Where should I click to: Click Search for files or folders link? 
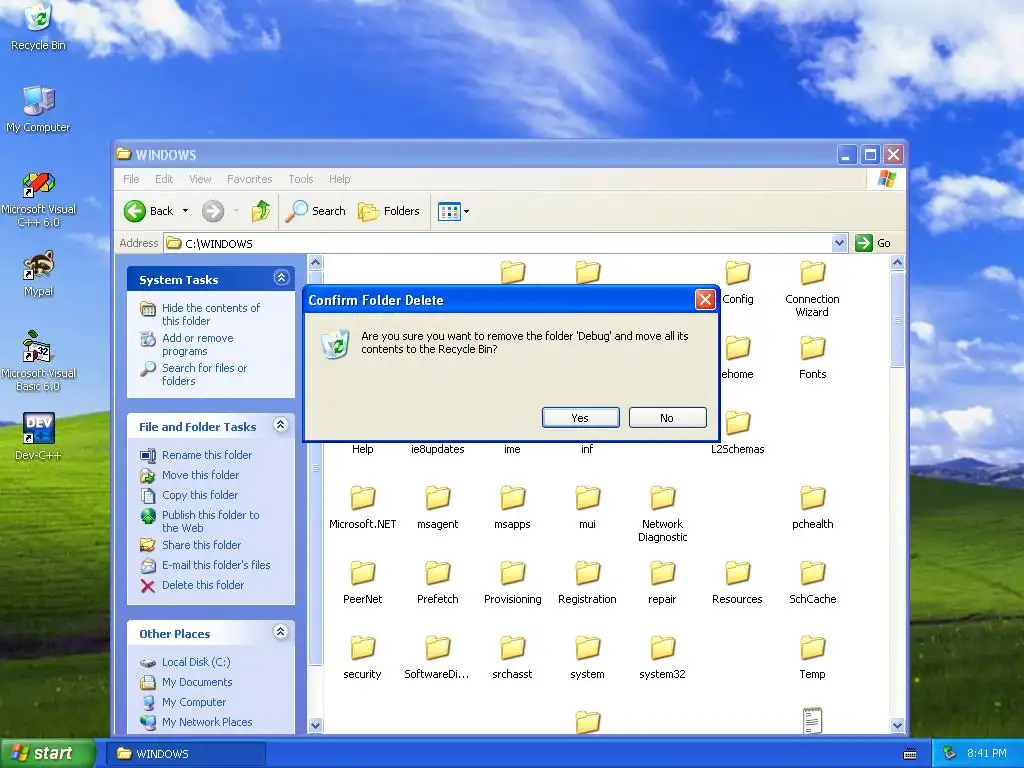204,374
